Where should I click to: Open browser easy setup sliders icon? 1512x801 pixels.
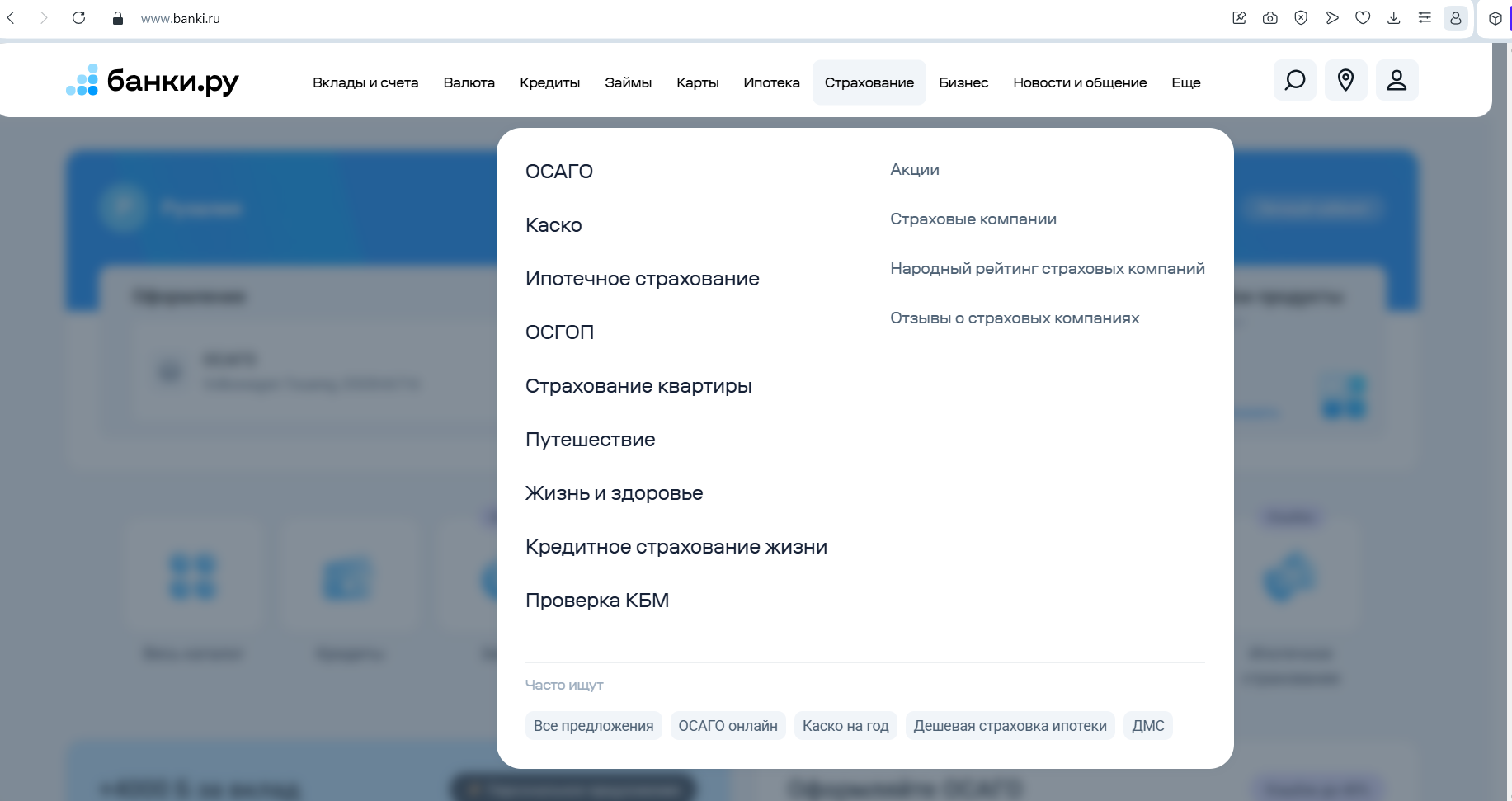click(x=1425, y=18)
